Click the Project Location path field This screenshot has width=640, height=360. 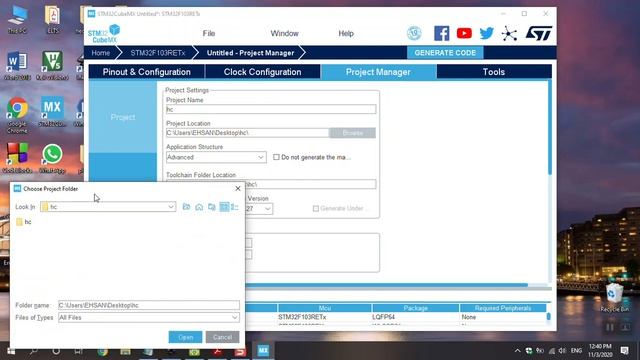pos(247,133)
